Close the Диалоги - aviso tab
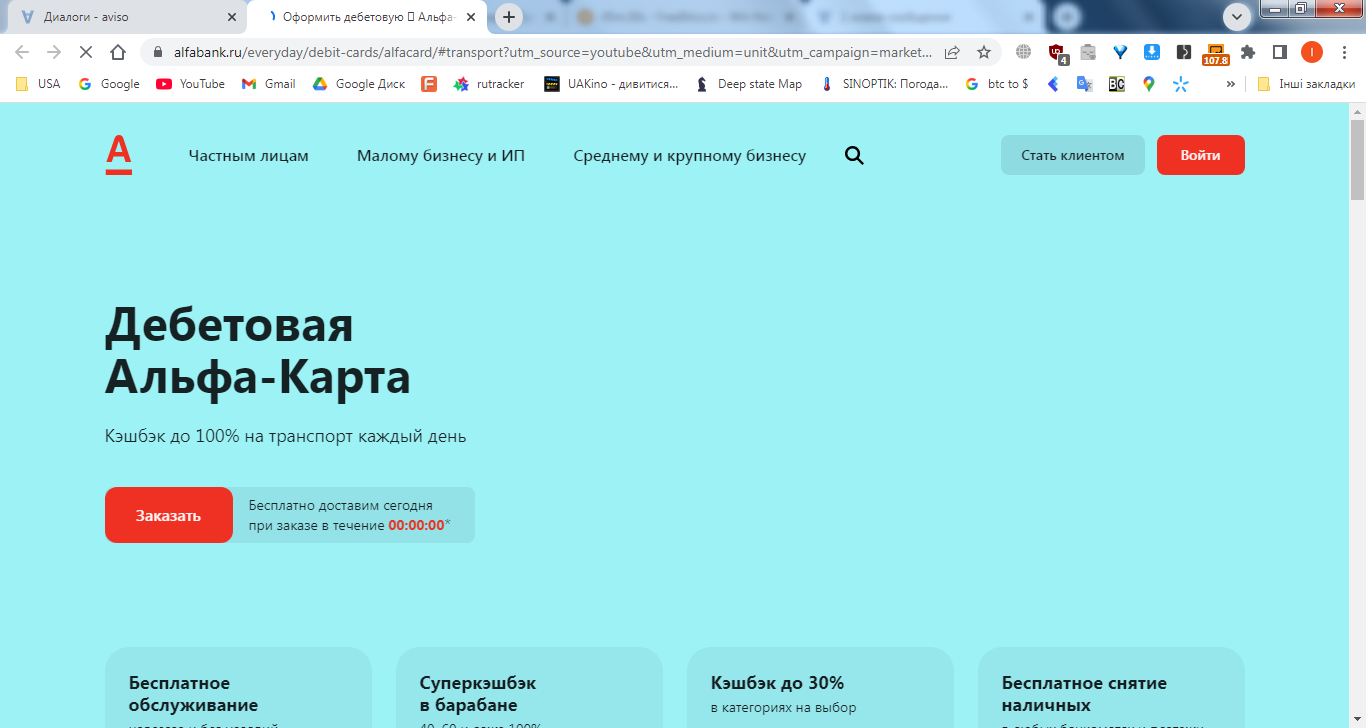 (x=232, y=17)
